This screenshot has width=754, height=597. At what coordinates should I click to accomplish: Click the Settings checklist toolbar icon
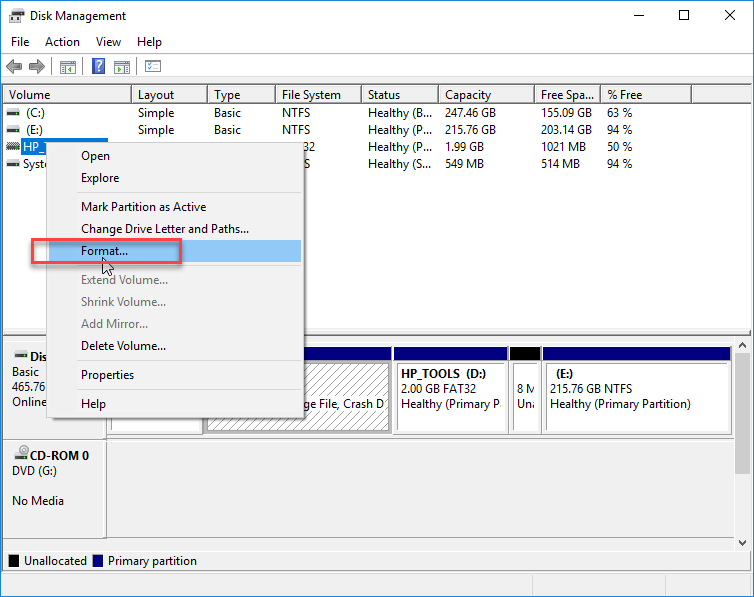[x=153, y=67]
